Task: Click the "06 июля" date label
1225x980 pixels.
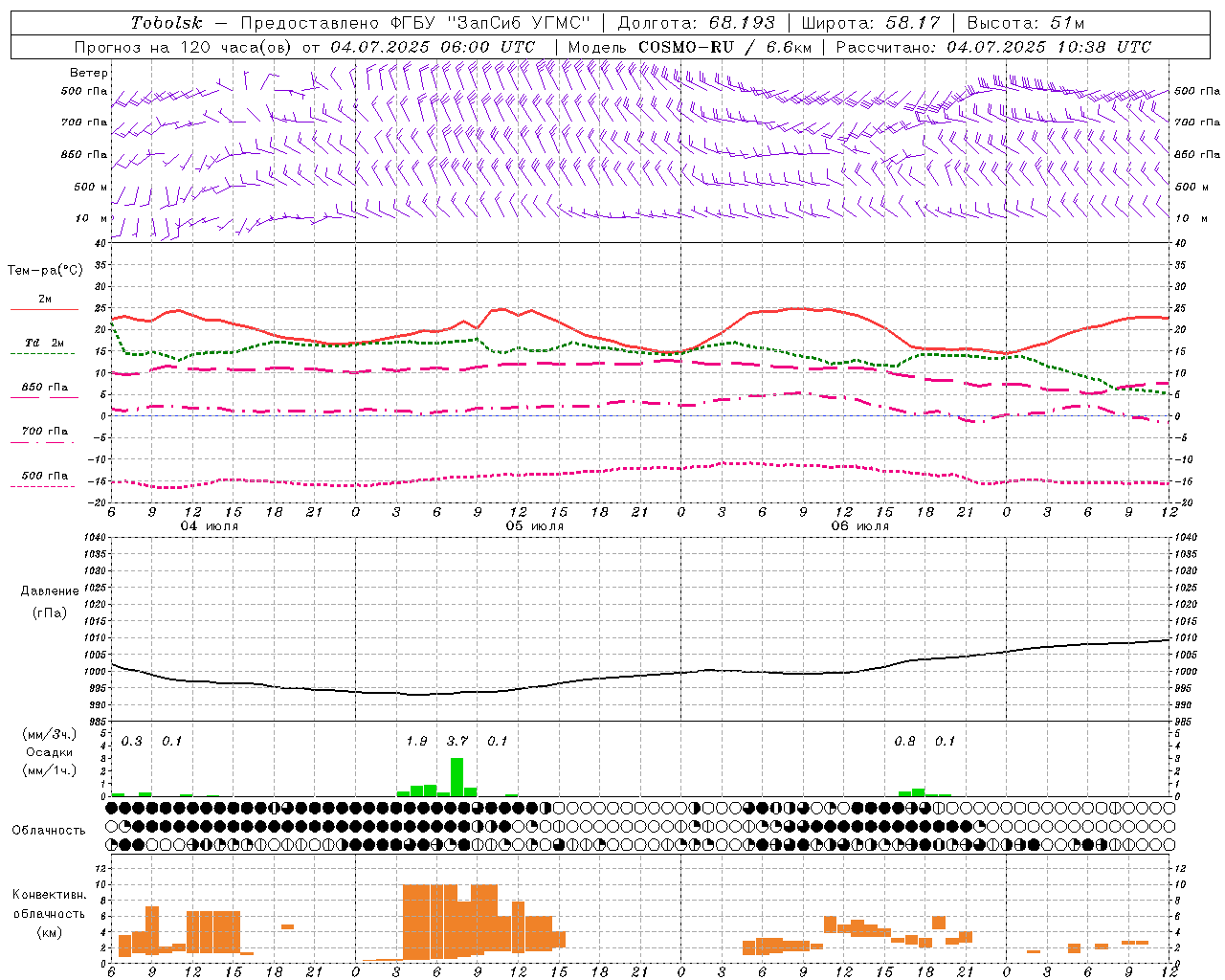Action: pyautogui.click(x=860, y=526)
